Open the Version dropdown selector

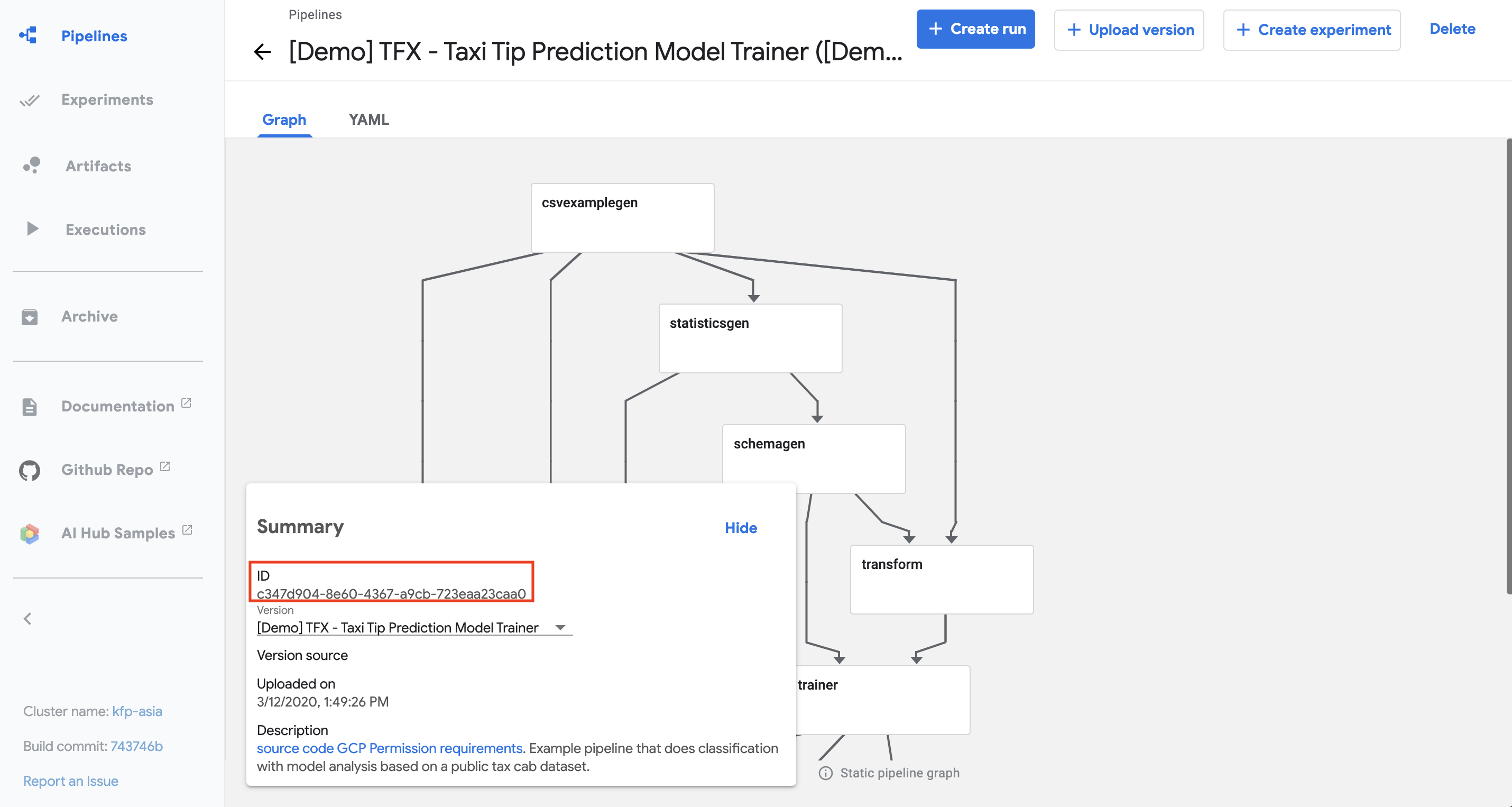point(414,627)
